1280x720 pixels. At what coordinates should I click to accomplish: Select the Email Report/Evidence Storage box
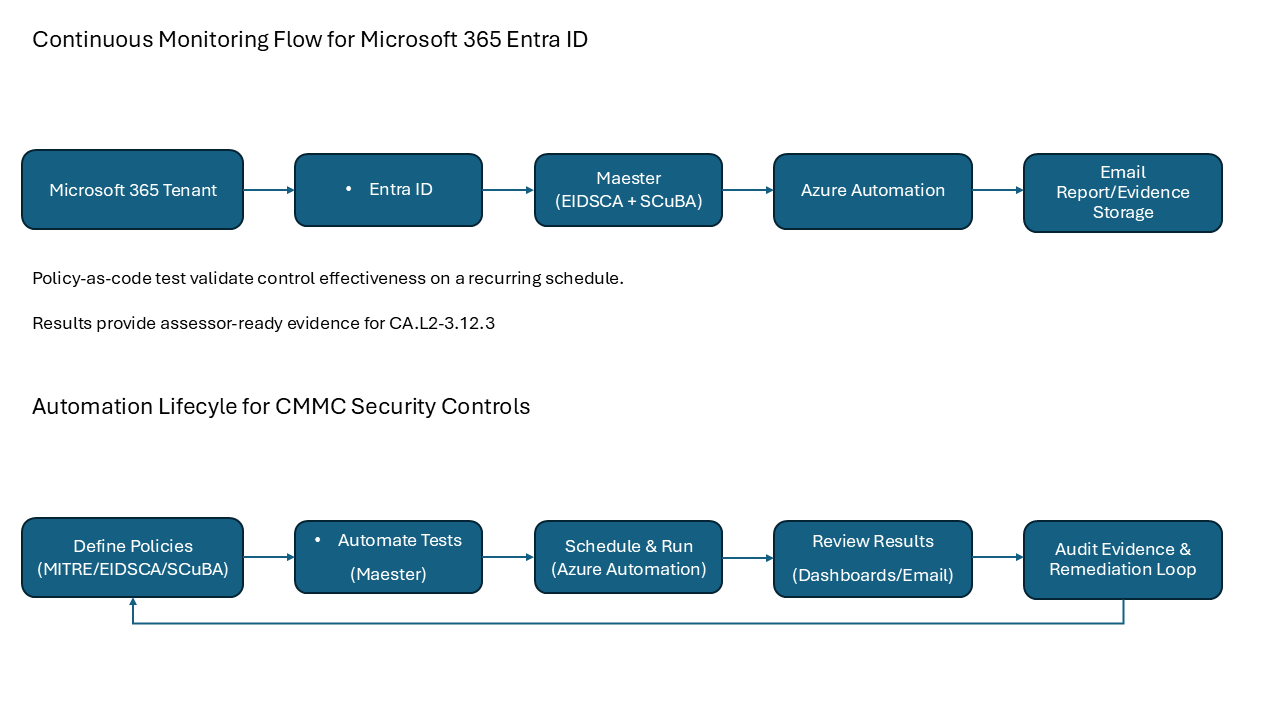click(x=1122, y=193)
